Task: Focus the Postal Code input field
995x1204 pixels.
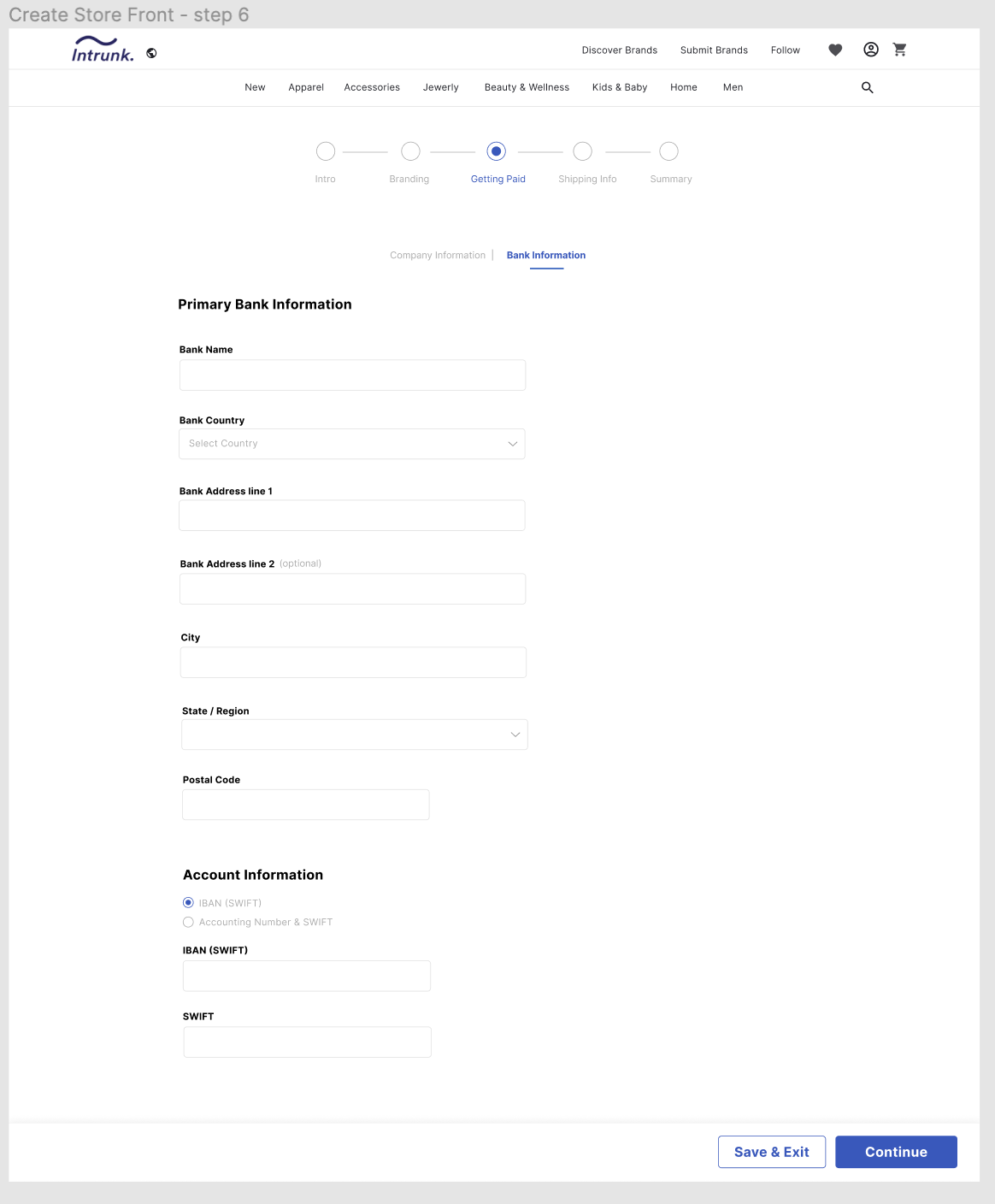Action: [x=306, y=805]
